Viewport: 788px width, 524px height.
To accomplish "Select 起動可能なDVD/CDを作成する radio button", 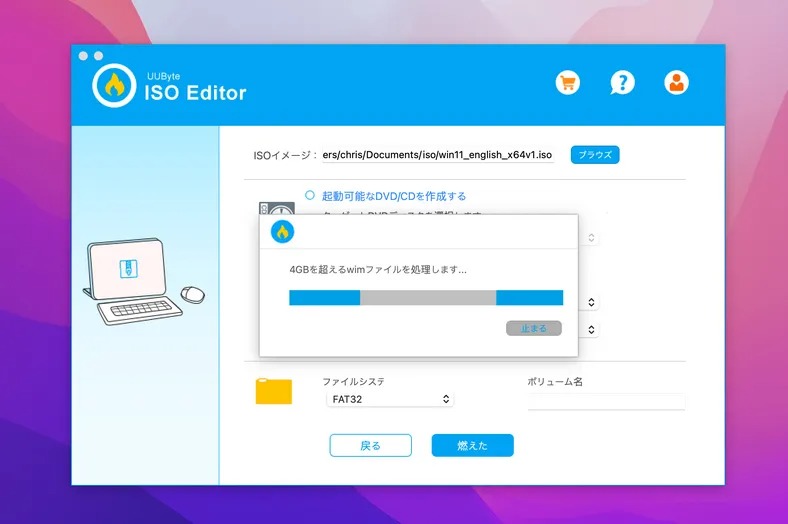I will click(310, 195).
